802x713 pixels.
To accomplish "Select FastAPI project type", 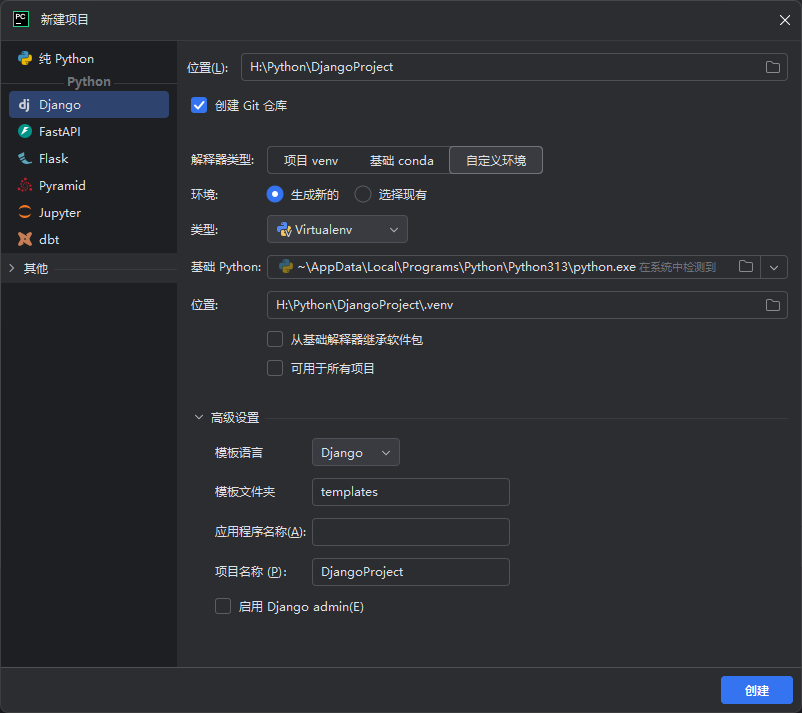I will click(x=89, y=131).
